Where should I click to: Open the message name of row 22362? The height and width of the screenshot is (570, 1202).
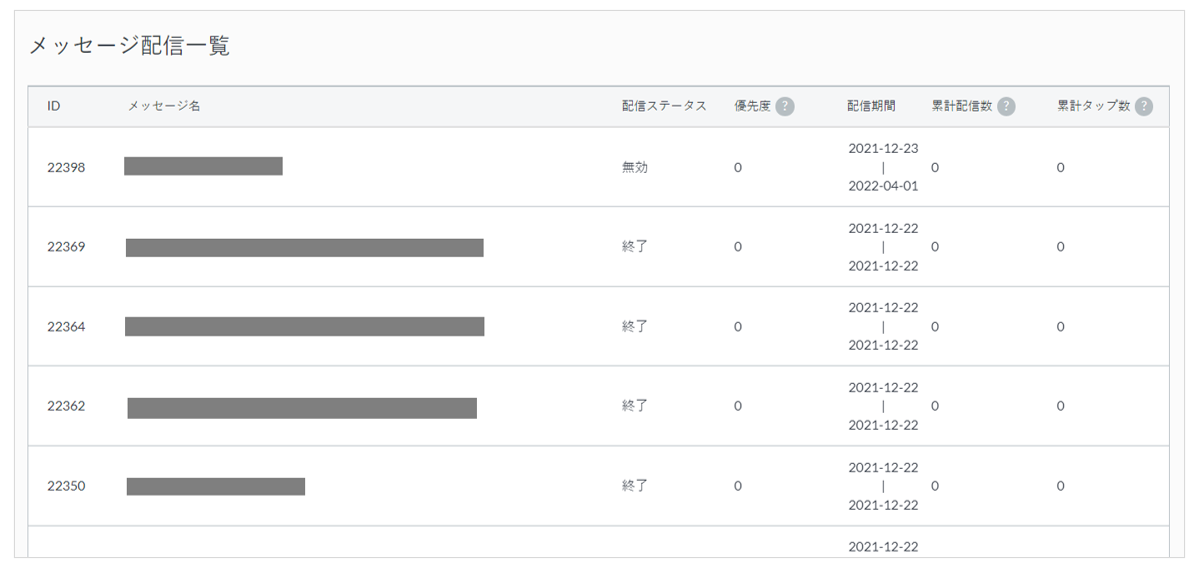(302, 408)
